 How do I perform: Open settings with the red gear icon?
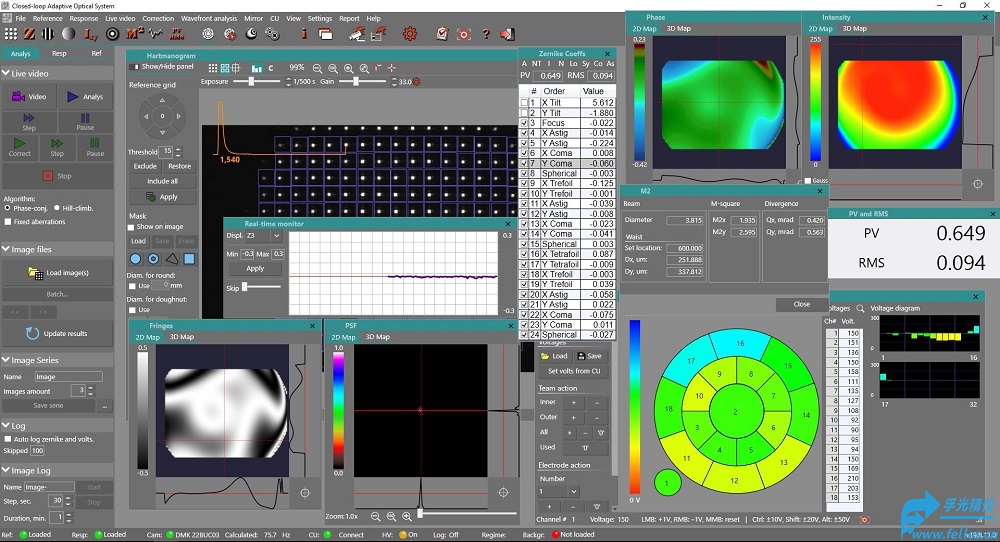coord(409,34)
